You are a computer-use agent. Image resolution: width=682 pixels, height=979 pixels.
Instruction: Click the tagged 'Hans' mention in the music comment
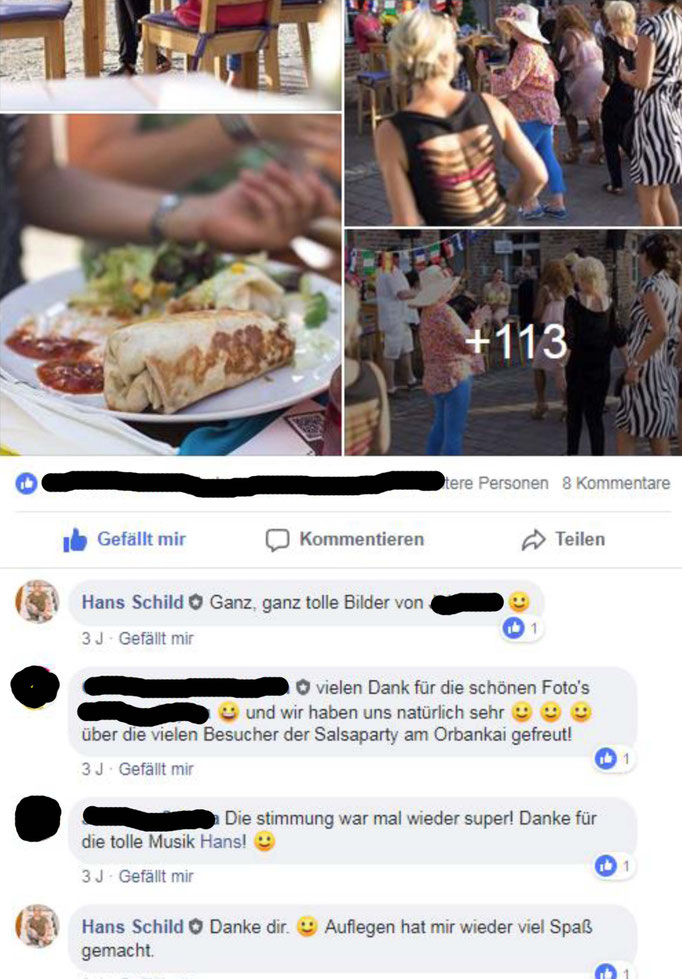[x=222, y=842]
